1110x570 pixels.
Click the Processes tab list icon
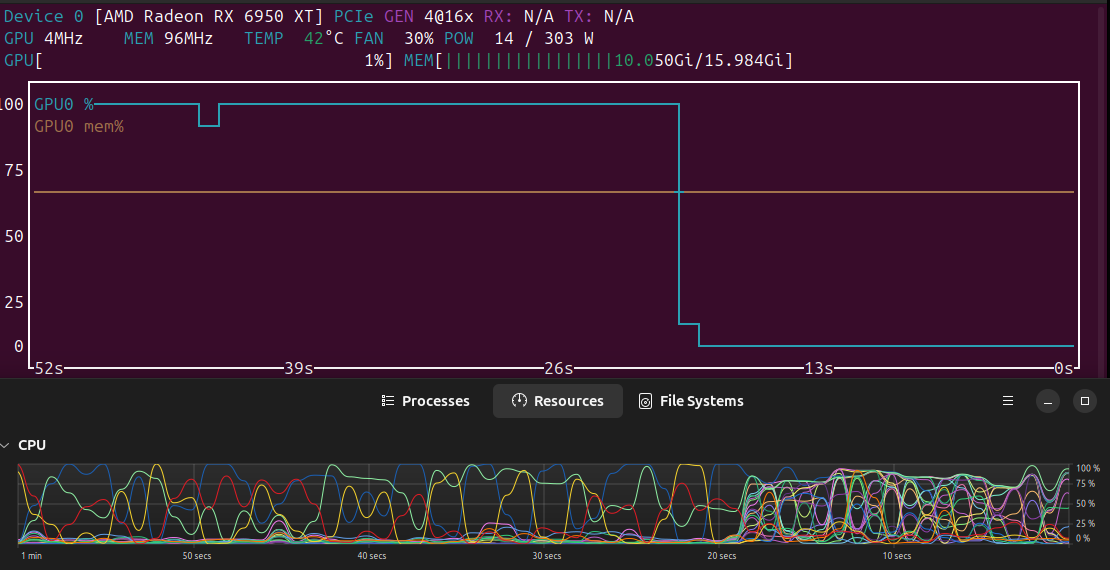387,401
